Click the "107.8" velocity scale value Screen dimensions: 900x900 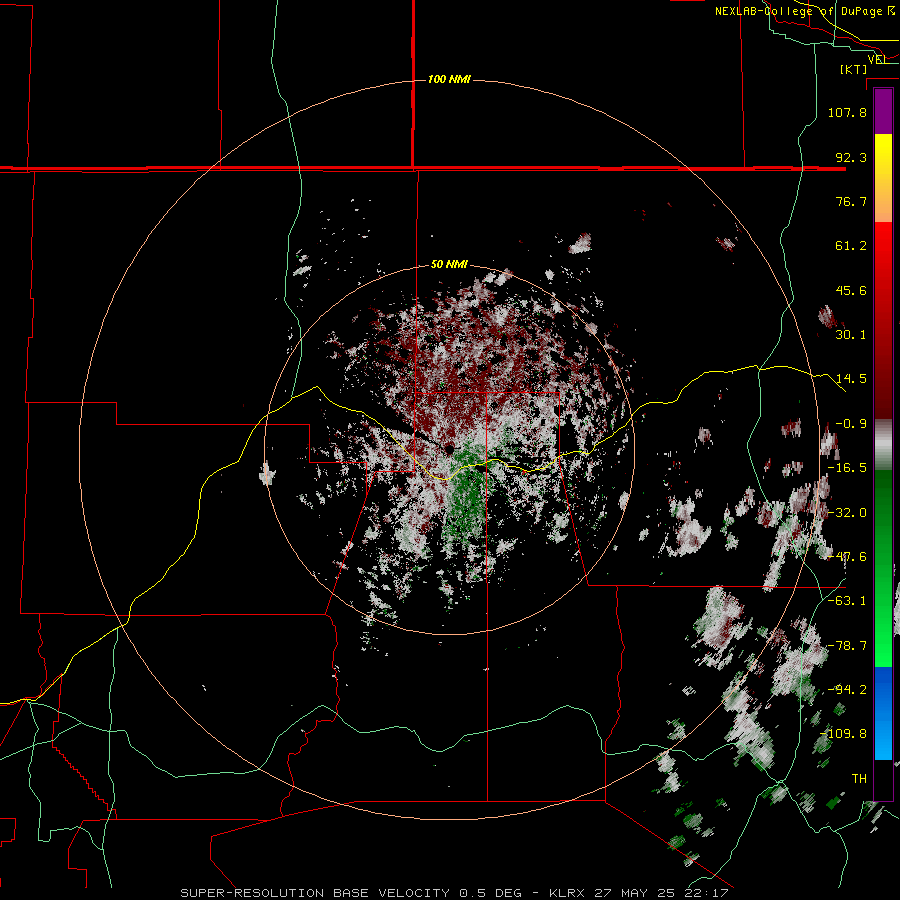click(847, 112)
